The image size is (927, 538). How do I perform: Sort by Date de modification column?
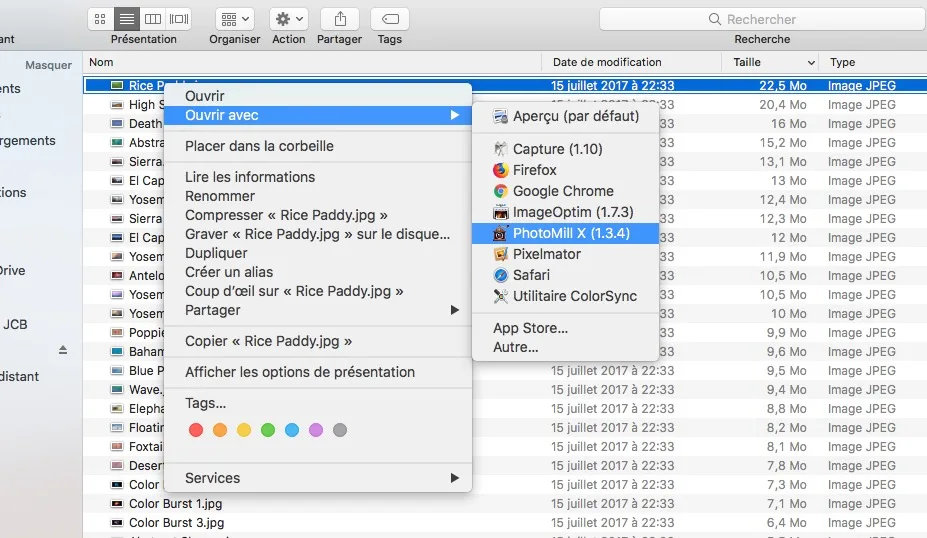pos(607,62)
